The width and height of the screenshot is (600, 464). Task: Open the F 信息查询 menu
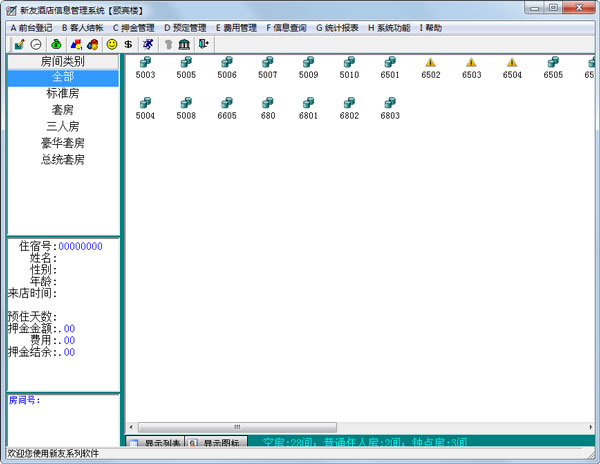tap(287, 28)
